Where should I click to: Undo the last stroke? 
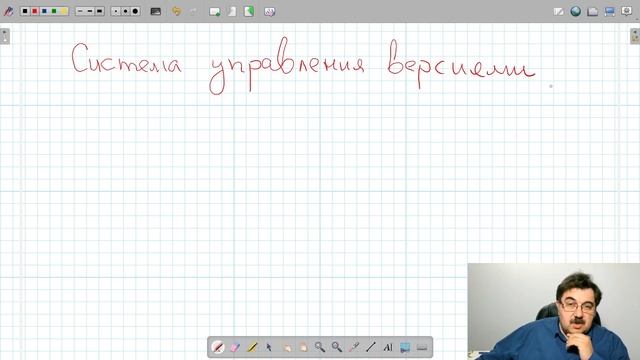176,11
